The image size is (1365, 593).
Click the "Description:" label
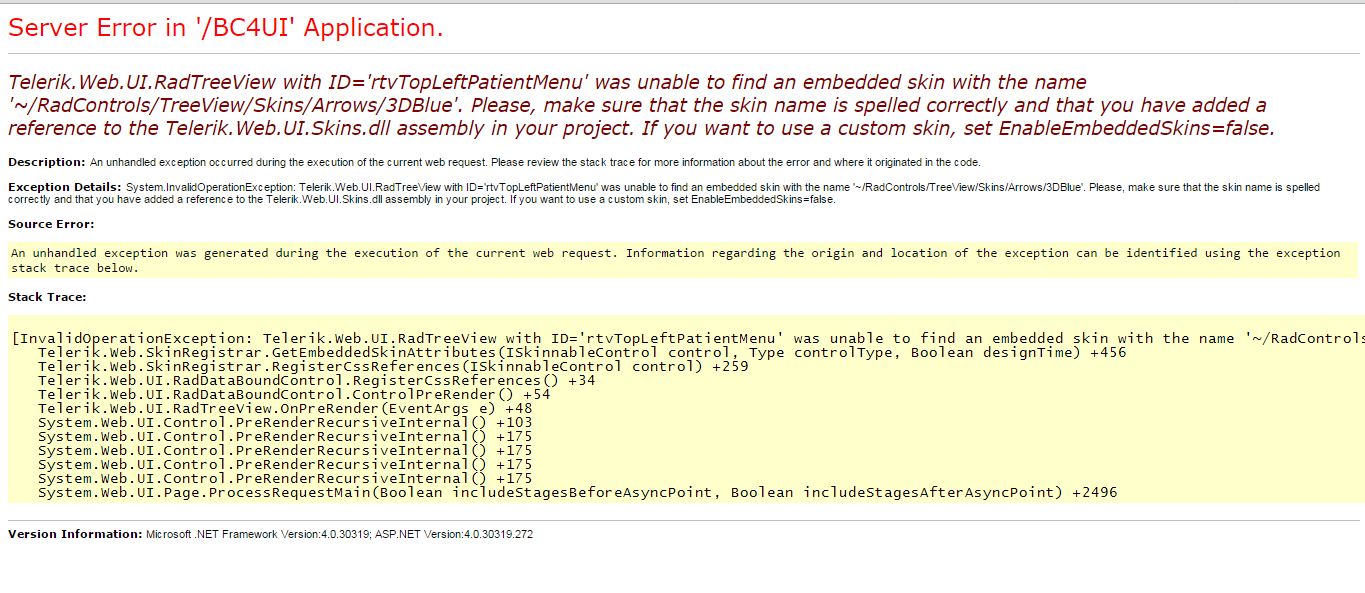47,162
